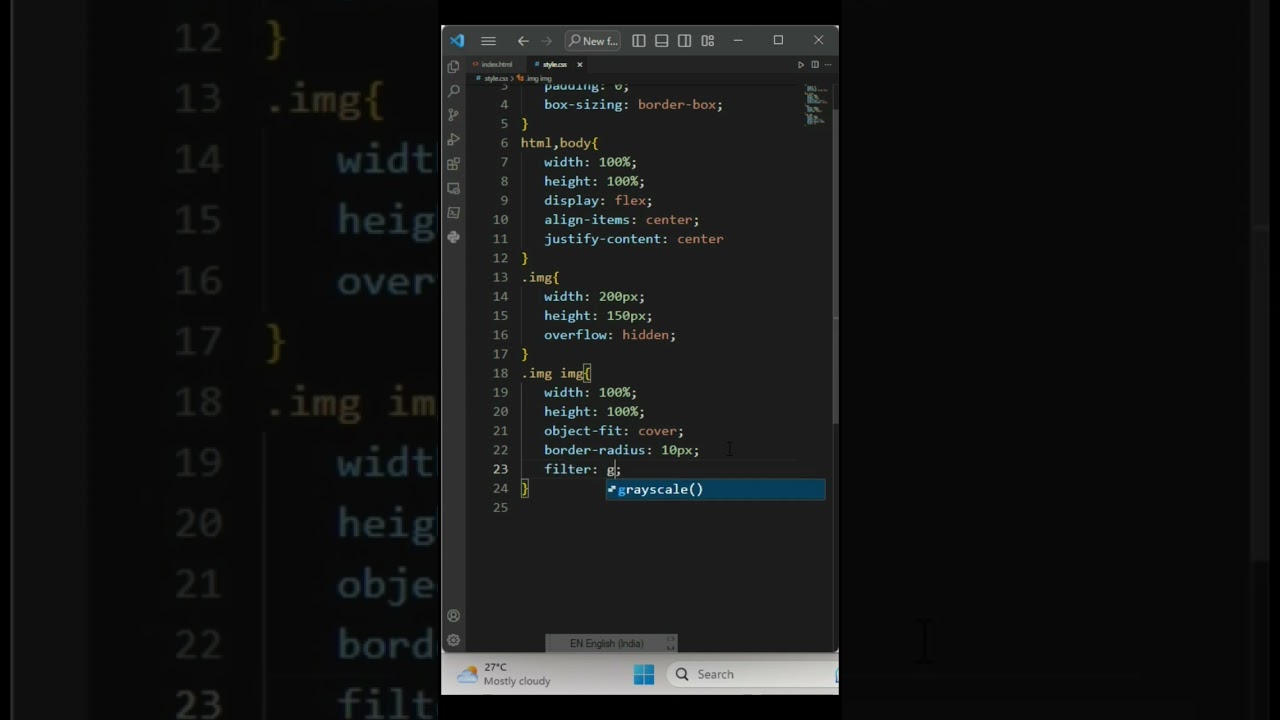Click the 'align-items: center;' line
This screenshot has width=1280, height=720.
click(x=621, y=219)
